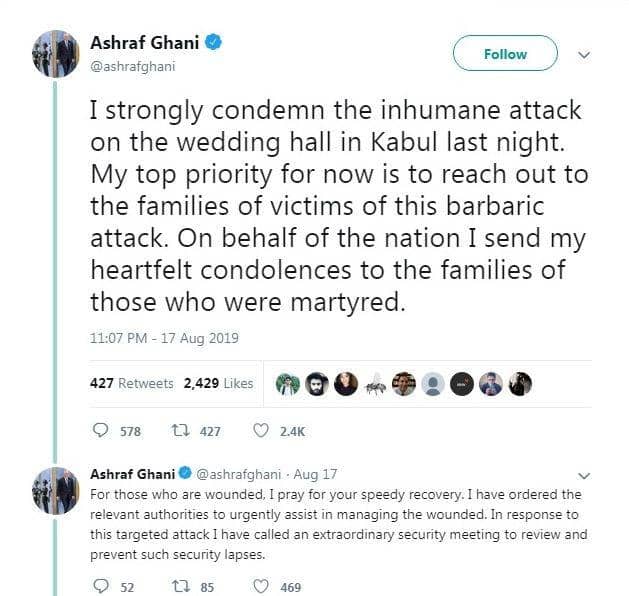Click the verified badge beside Ashraf Ghani header
This screenshot has height=596, width=629.
[x=214, y=43]
